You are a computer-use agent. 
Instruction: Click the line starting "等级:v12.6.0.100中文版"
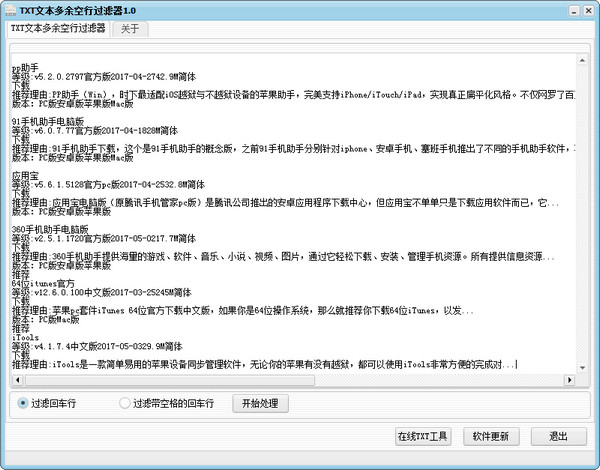pyautogui.click(x=101, y=293)
